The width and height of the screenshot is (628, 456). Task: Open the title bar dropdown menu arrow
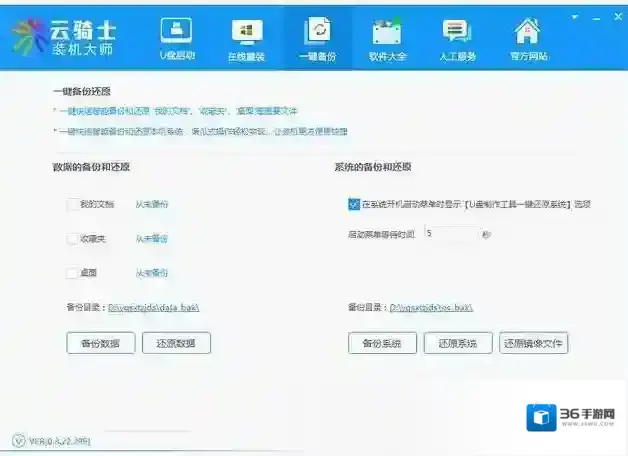click(x=575, y=17)
